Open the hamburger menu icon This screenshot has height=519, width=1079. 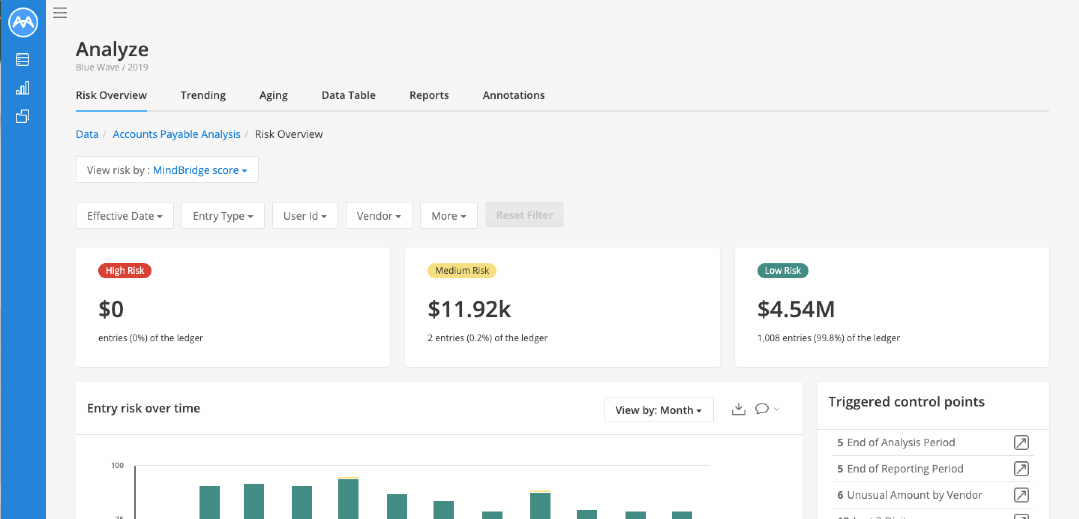click(x=60, y=12)
